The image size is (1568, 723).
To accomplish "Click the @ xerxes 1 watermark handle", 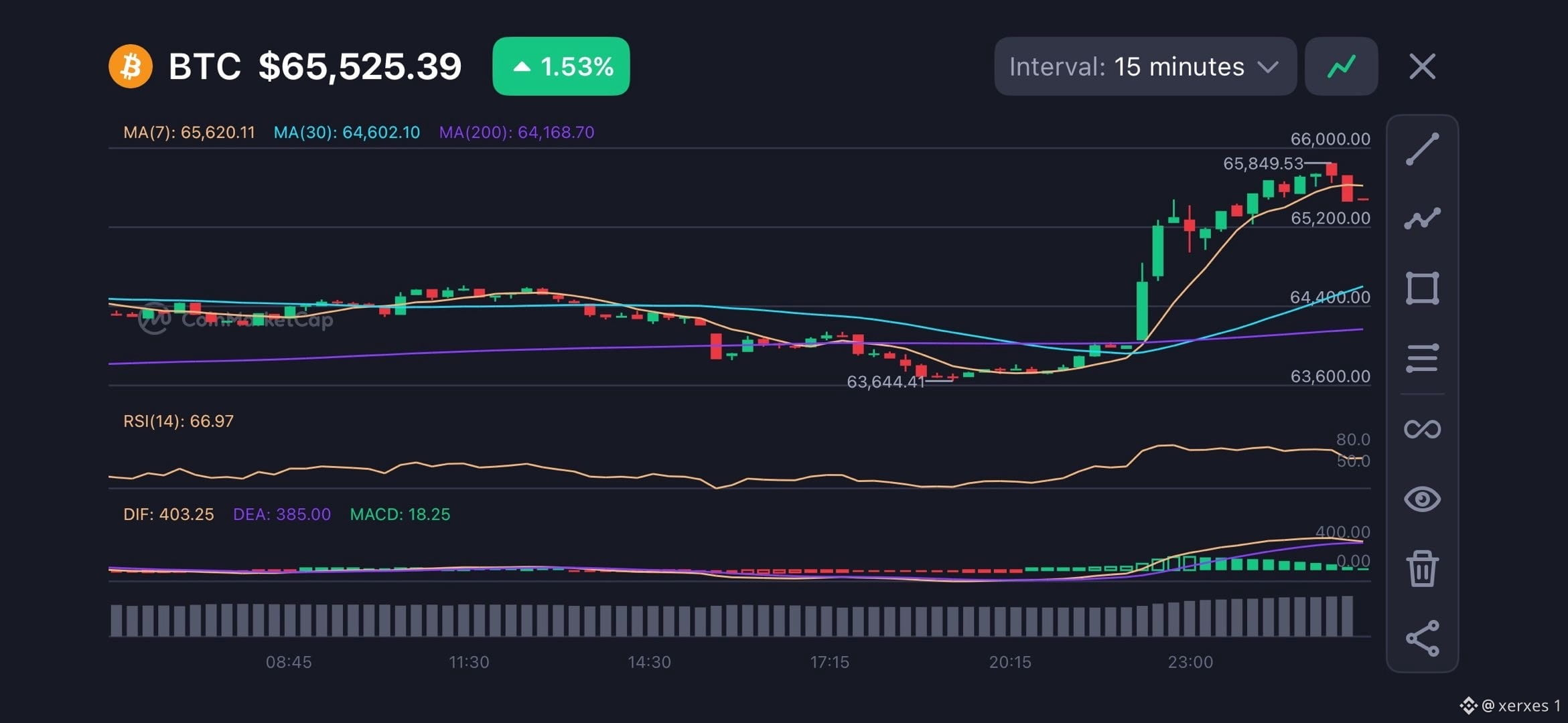I will click(1521, 706).
